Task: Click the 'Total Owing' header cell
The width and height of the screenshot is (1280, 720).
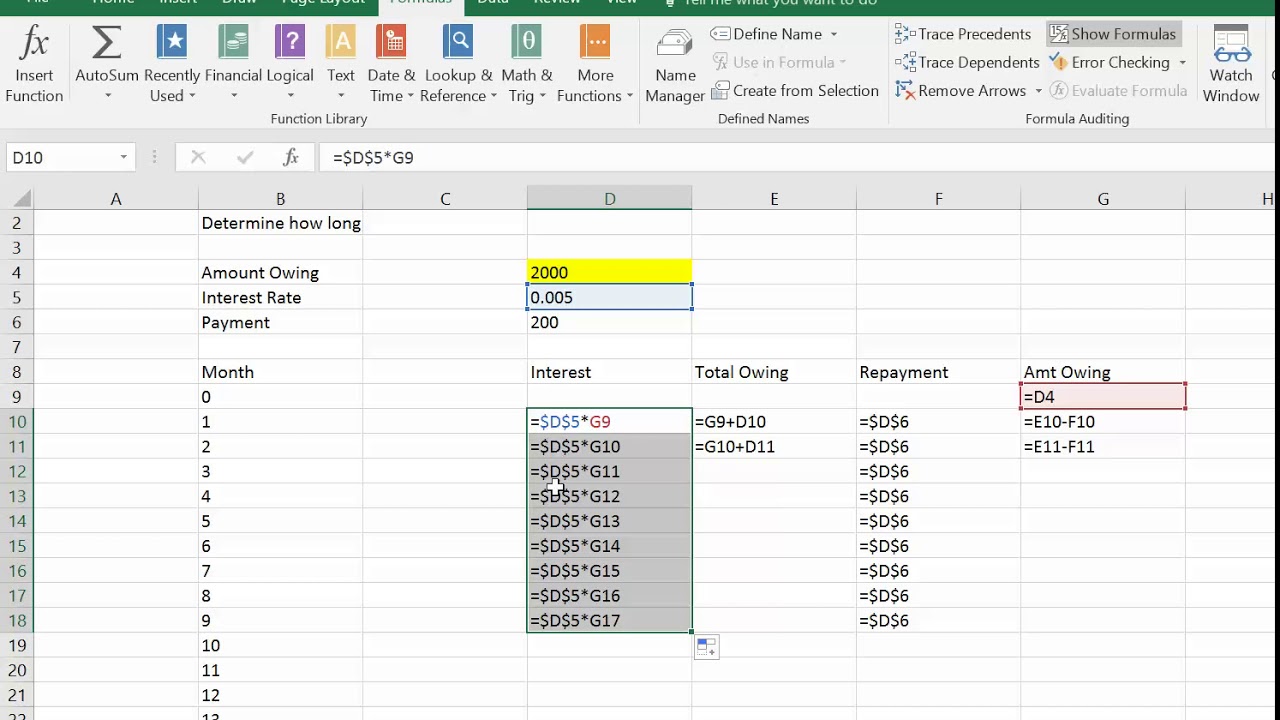Action: 774,372
